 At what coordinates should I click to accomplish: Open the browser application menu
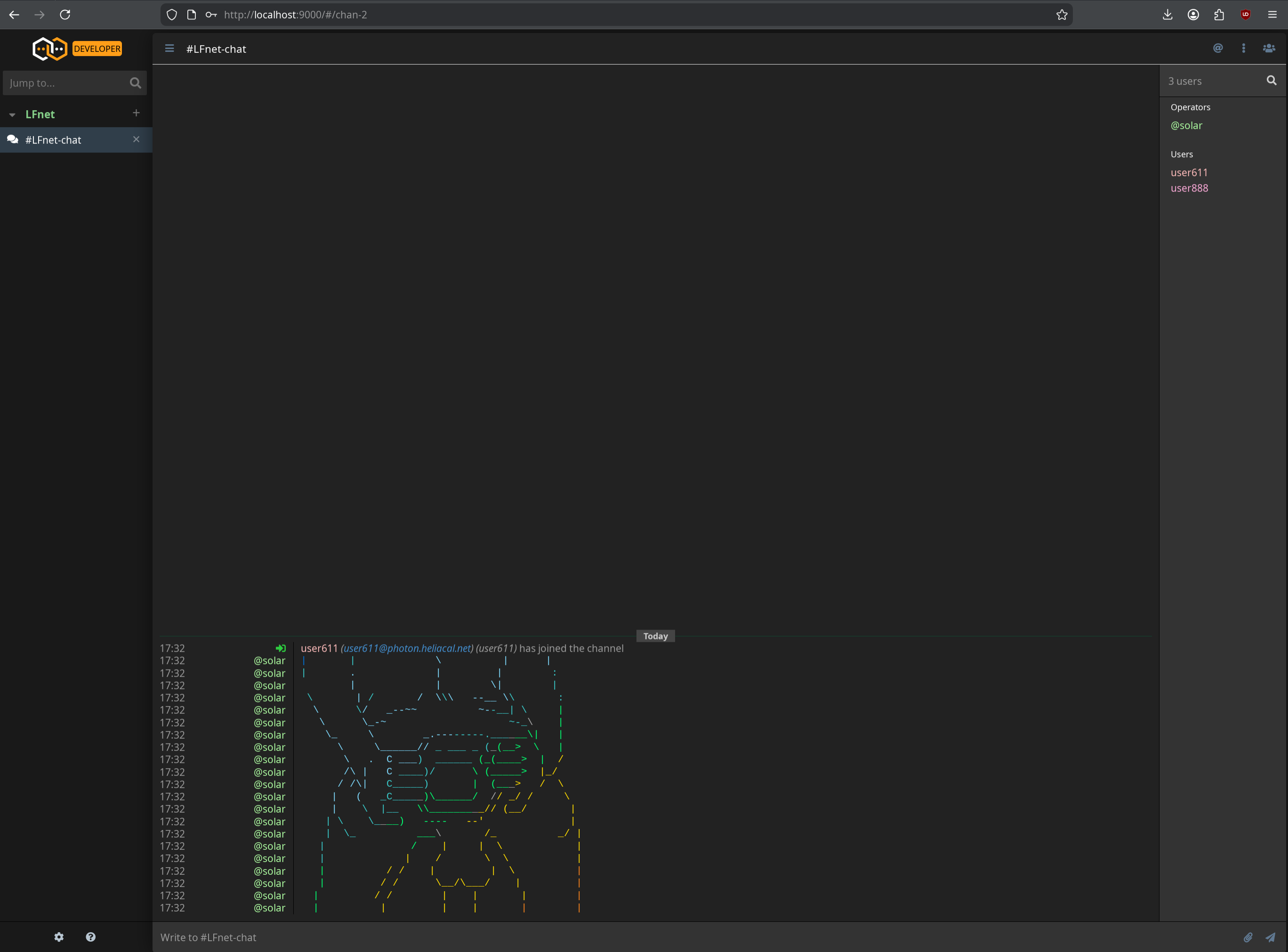click(x=1272, y=15)
